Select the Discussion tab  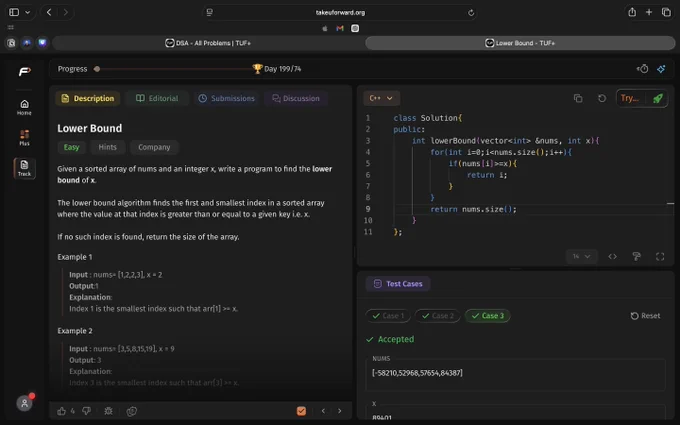296,98
